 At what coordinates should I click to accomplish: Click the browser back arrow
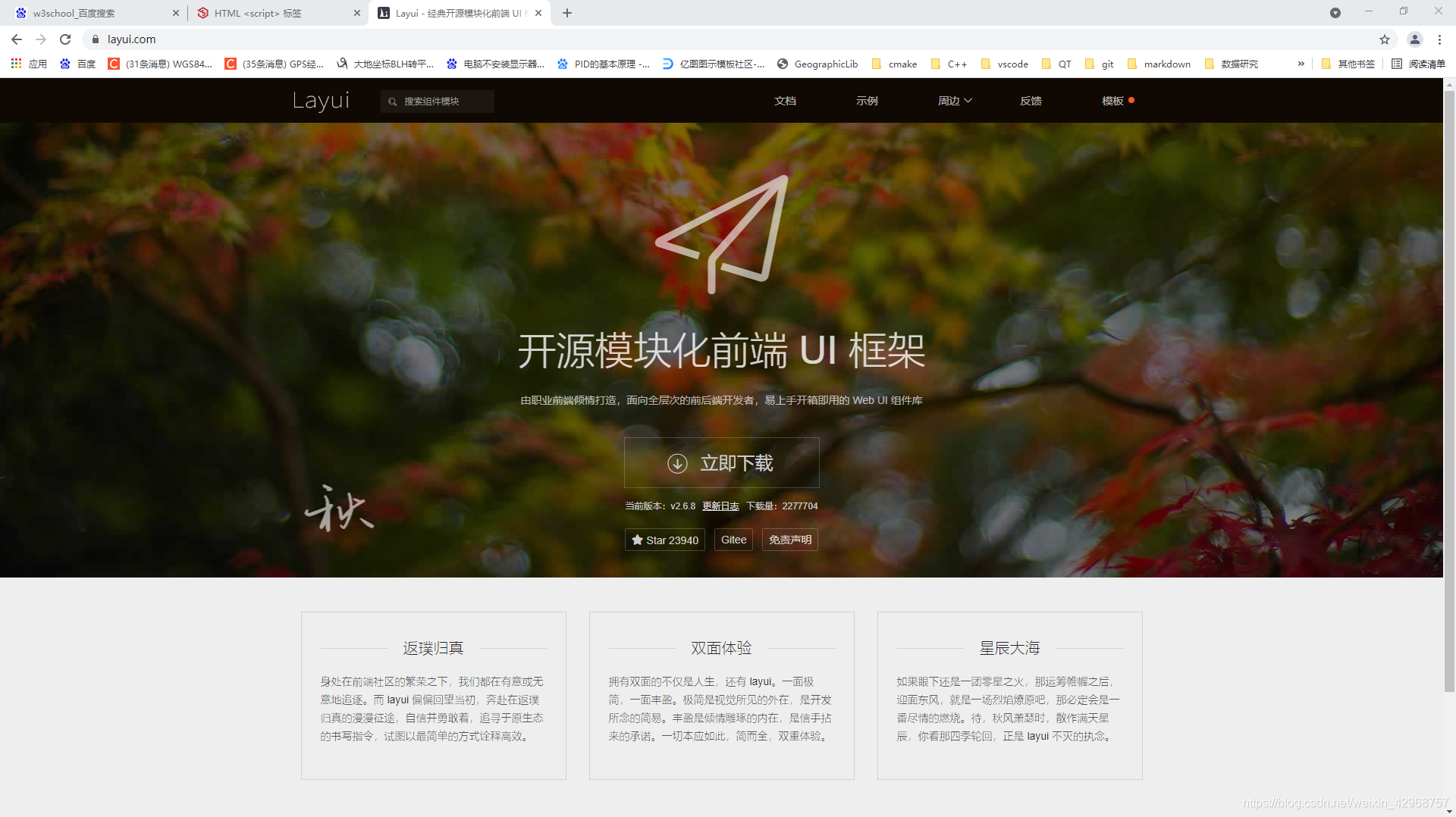click(17, 39)
